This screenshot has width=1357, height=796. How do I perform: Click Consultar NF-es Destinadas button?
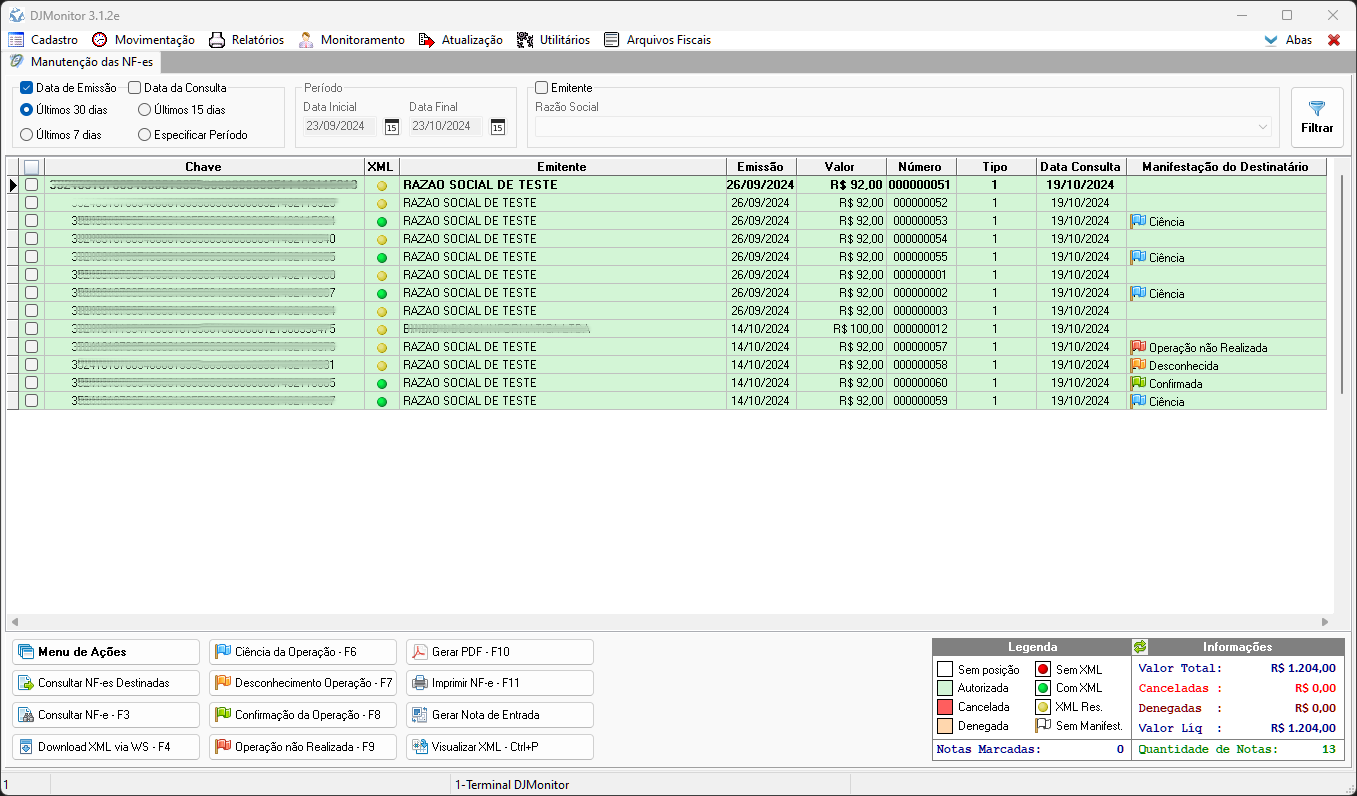[106, 683]
